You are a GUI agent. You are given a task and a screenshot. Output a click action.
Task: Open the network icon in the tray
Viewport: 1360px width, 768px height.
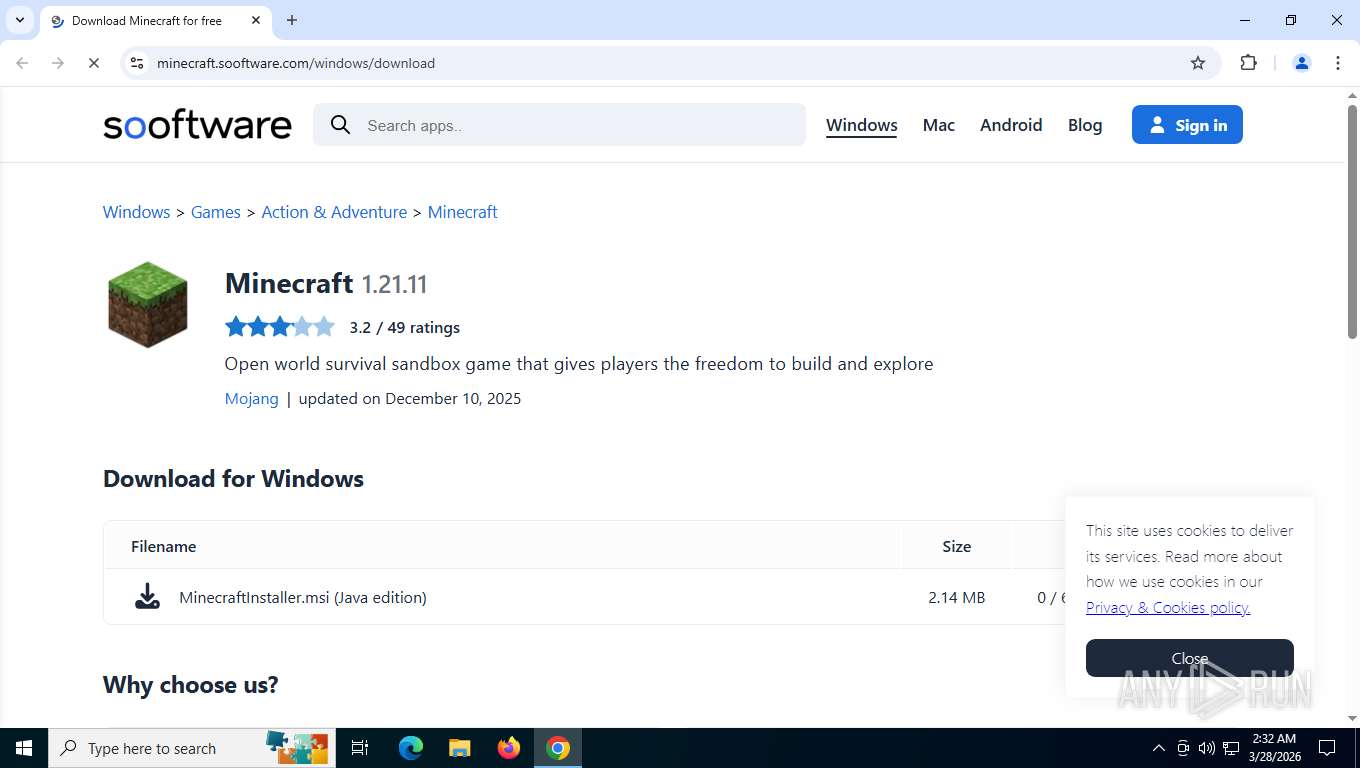(1231, 748)
